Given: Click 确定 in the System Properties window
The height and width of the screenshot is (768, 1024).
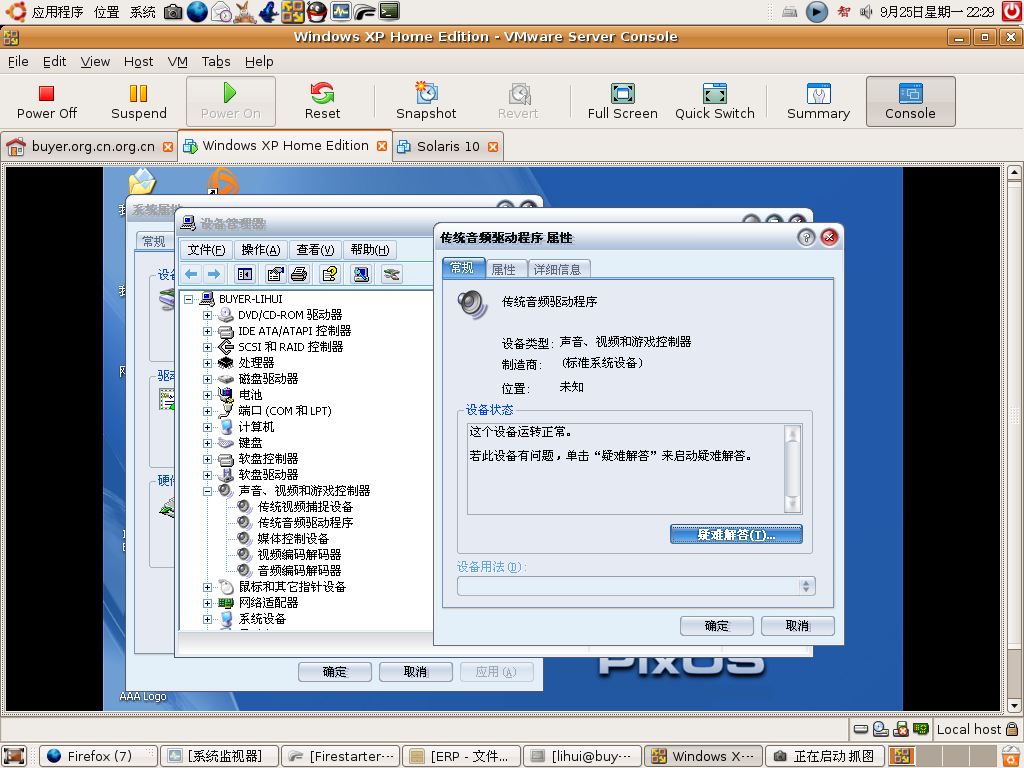Looking at the screenshot, I should [335, 671].
